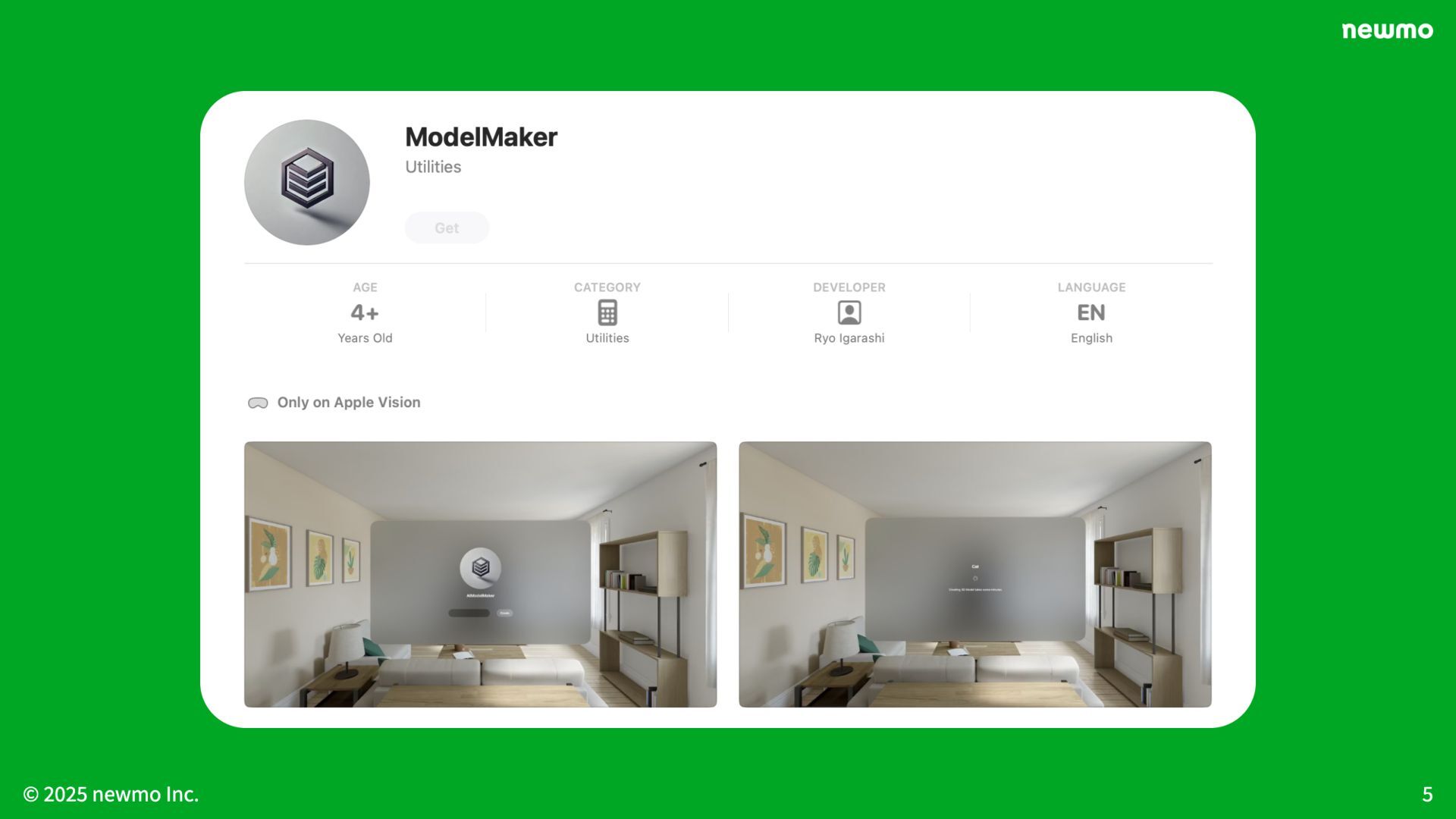Open the second loading-screen screenshot
Image resolution: width=1456 pixels, height=819 pixels.
pos(975,574)
